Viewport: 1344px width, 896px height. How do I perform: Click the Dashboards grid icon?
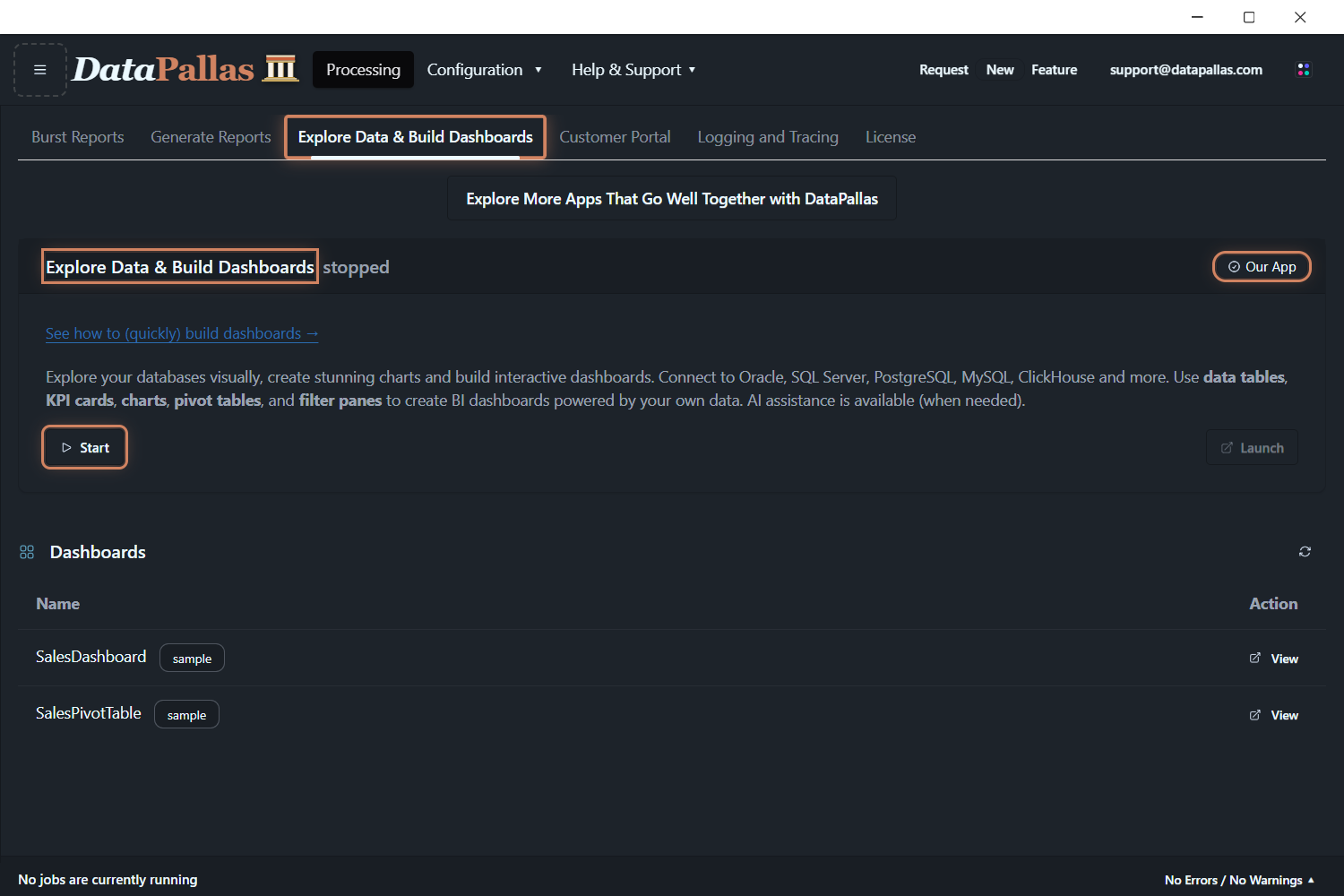pyautogui.click(x=27, y=552)
